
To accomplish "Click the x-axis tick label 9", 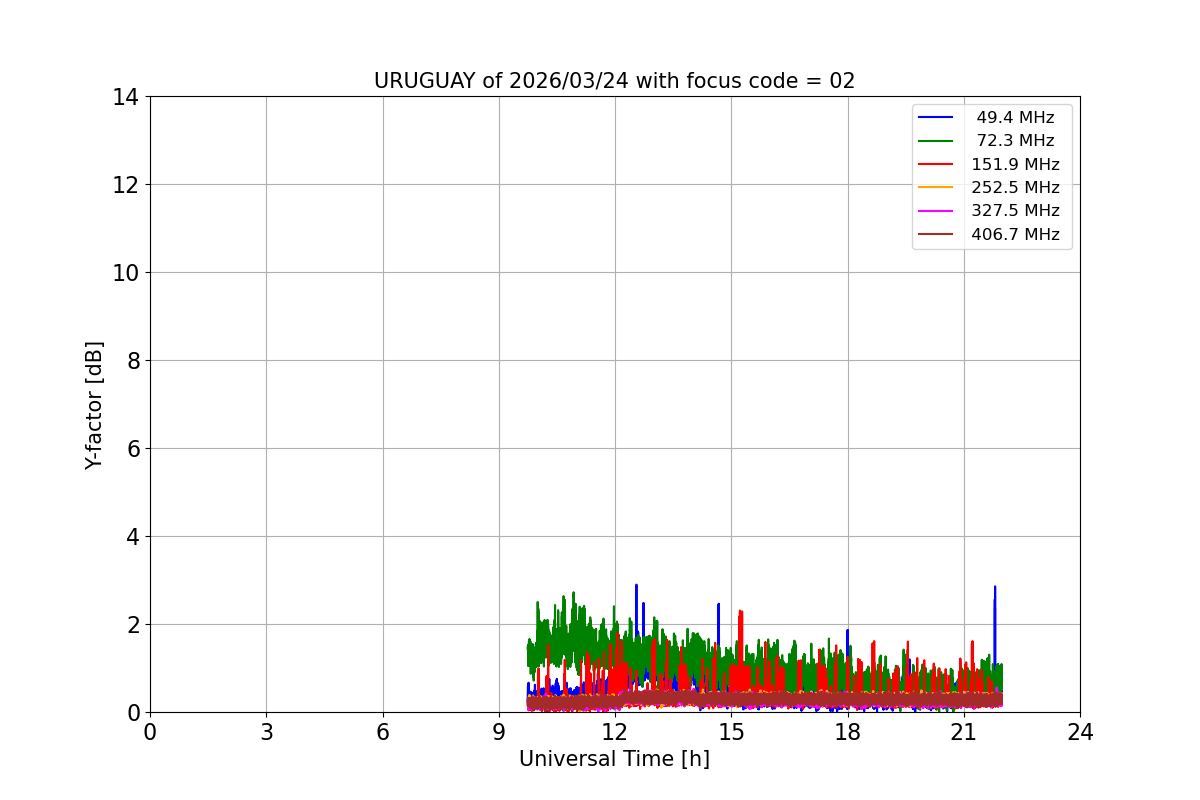I will click(499, 732).
